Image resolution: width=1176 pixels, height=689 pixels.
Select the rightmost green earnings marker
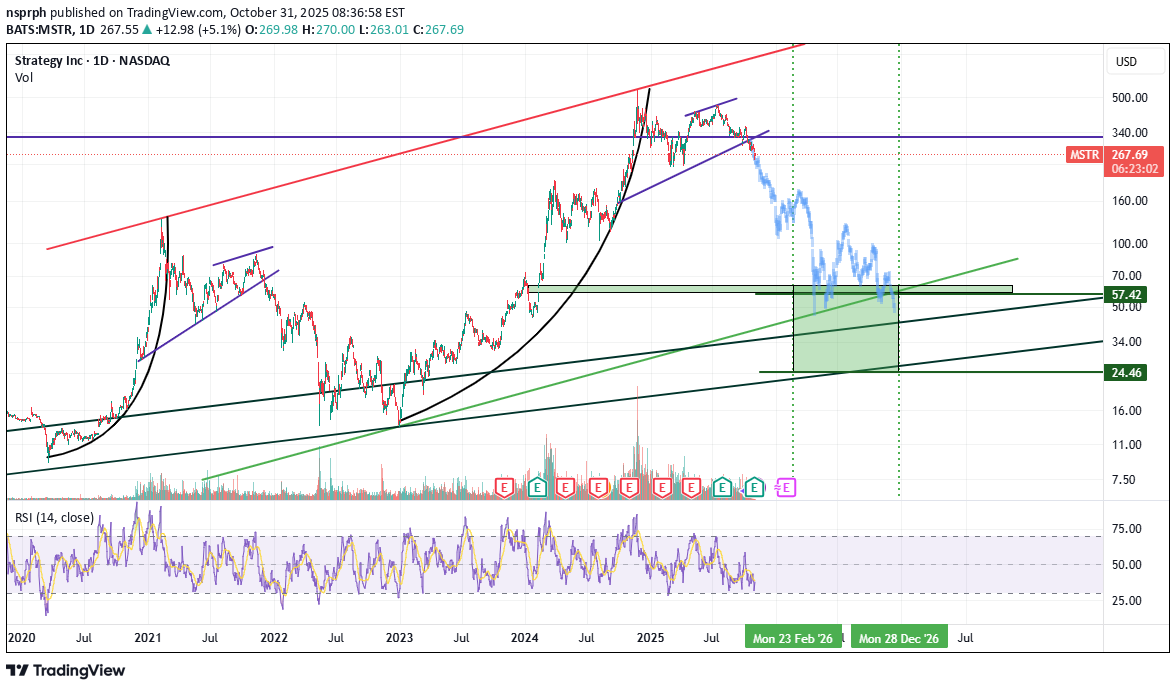[755, 487]
